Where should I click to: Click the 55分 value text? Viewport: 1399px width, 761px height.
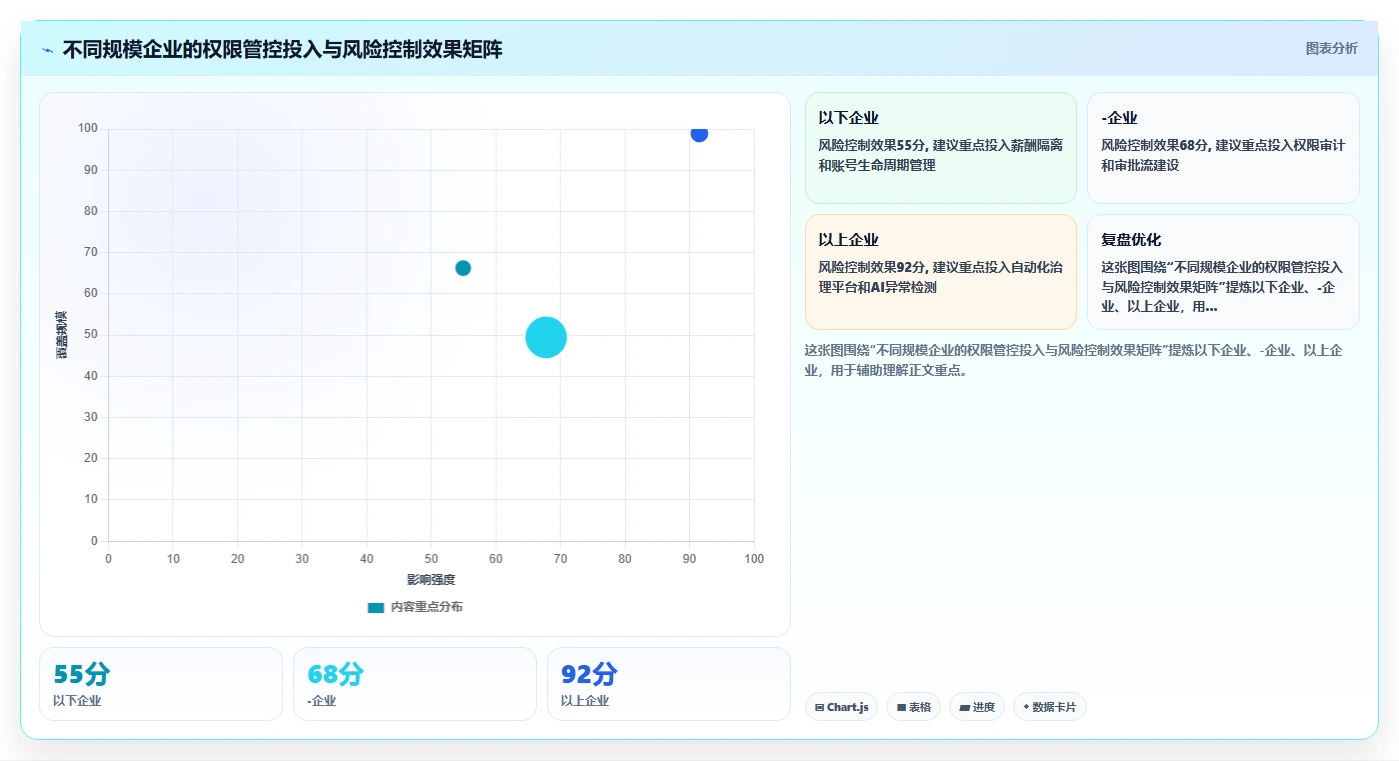[x=82, y=674]
